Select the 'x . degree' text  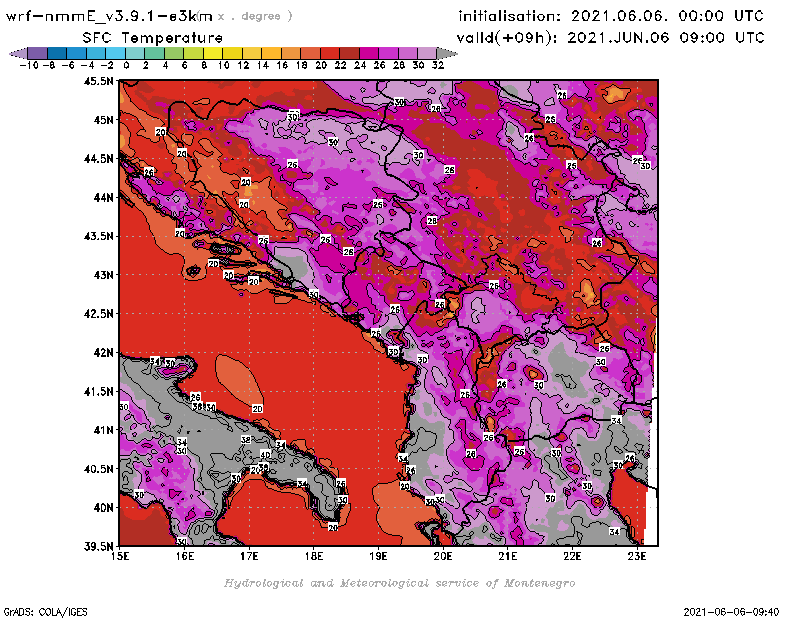(255, 16)
